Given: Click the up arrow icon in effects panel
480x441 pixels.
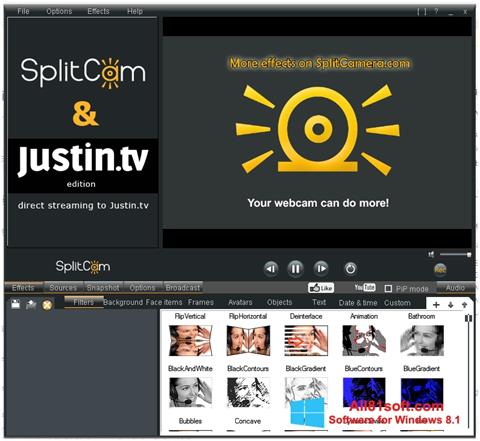Looking at the screenshot, I should point(464,305).
